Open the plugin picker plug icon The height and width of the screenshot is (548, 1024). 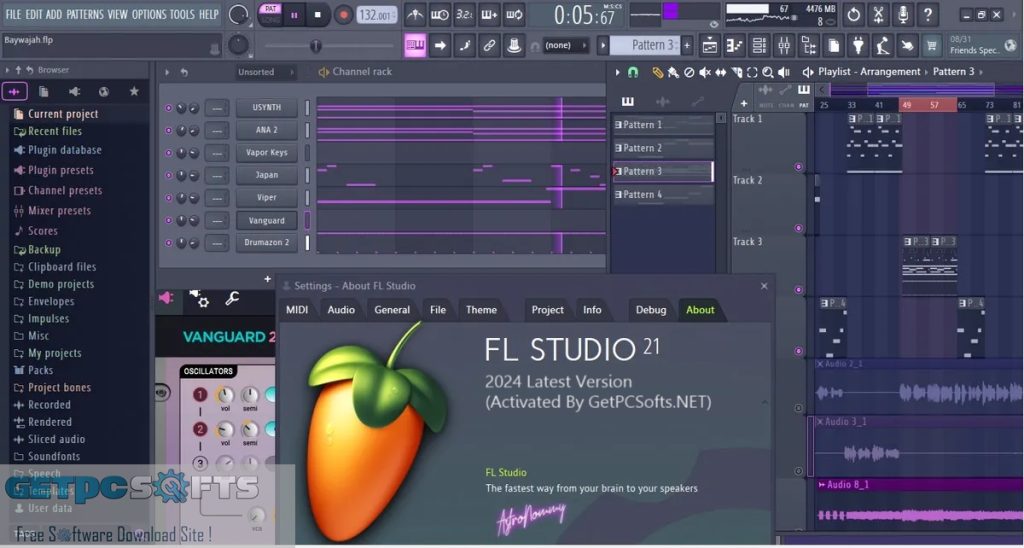pyautogui.click(x=858, y=45)
